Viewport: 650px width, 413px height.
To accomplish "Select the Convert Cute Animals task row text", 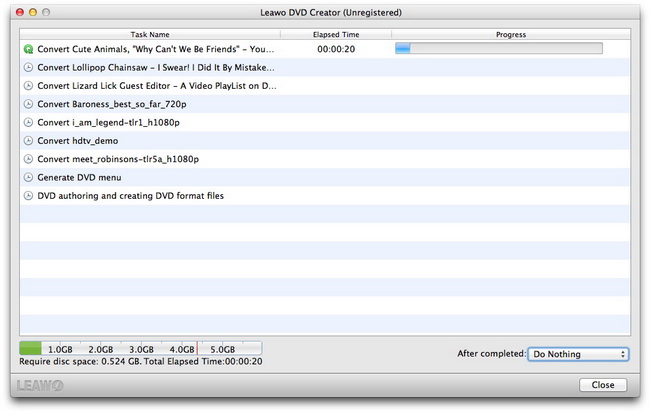I will tap(155, 49).
